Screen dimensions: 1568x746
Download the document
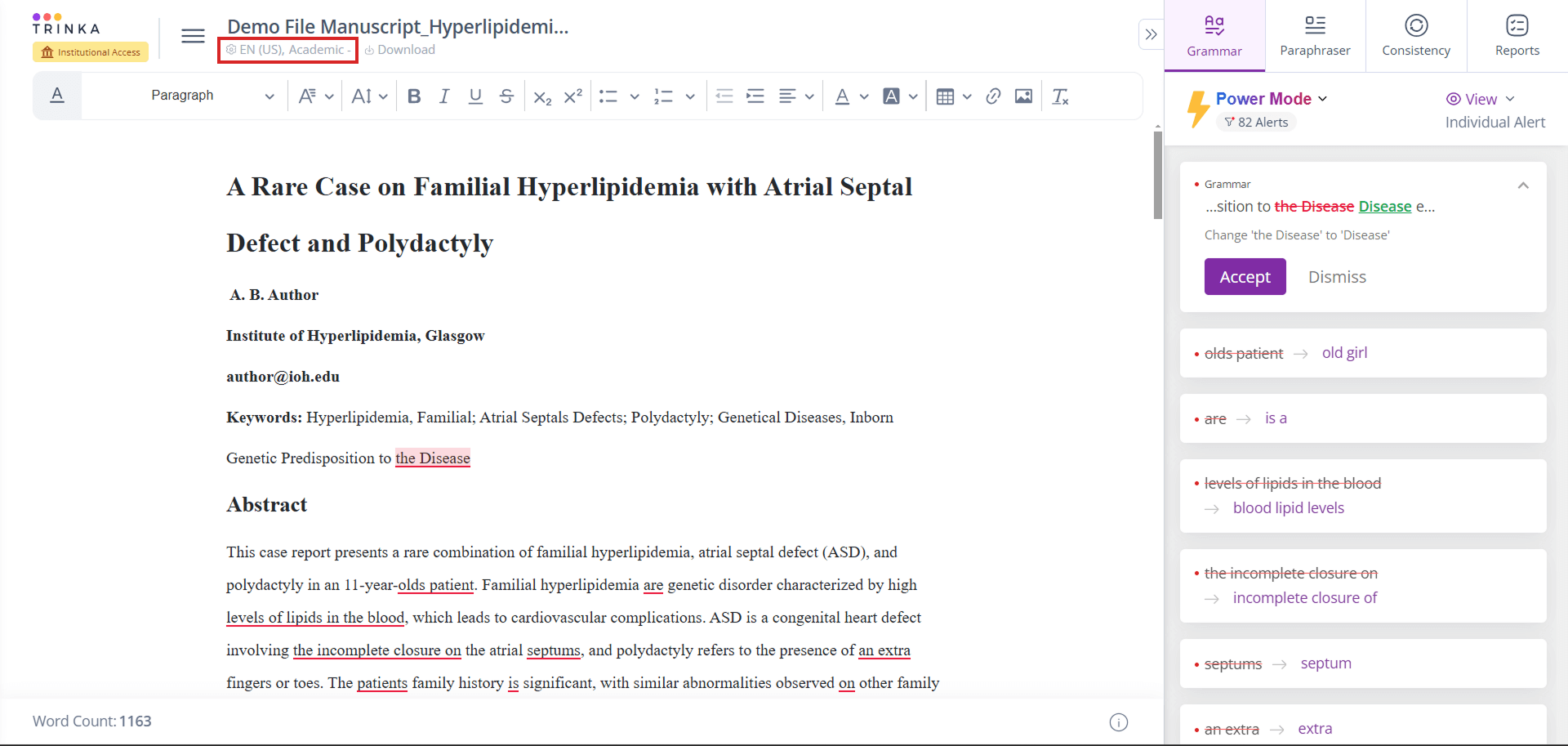[x=399, y=50]
